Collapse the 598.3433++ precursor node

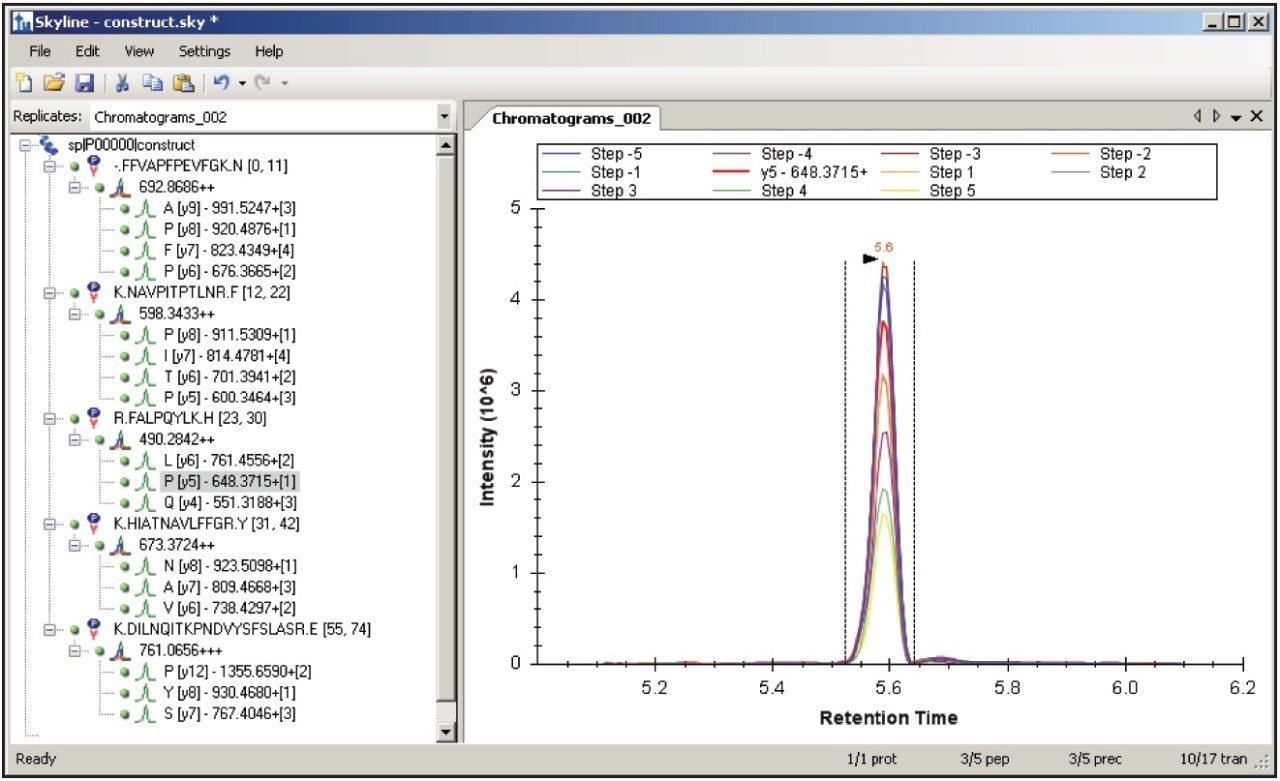click(76, 313)
